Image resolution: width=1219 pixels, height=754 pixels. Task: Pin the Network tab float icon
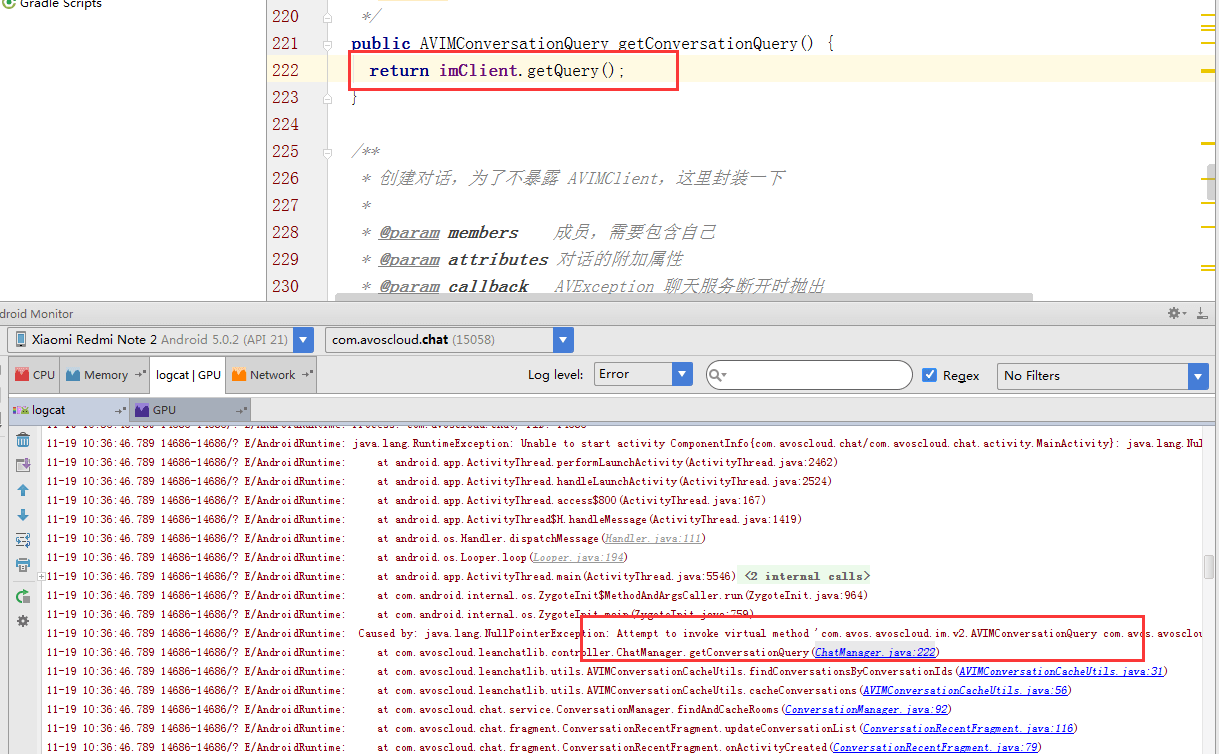tap(307, 375)
